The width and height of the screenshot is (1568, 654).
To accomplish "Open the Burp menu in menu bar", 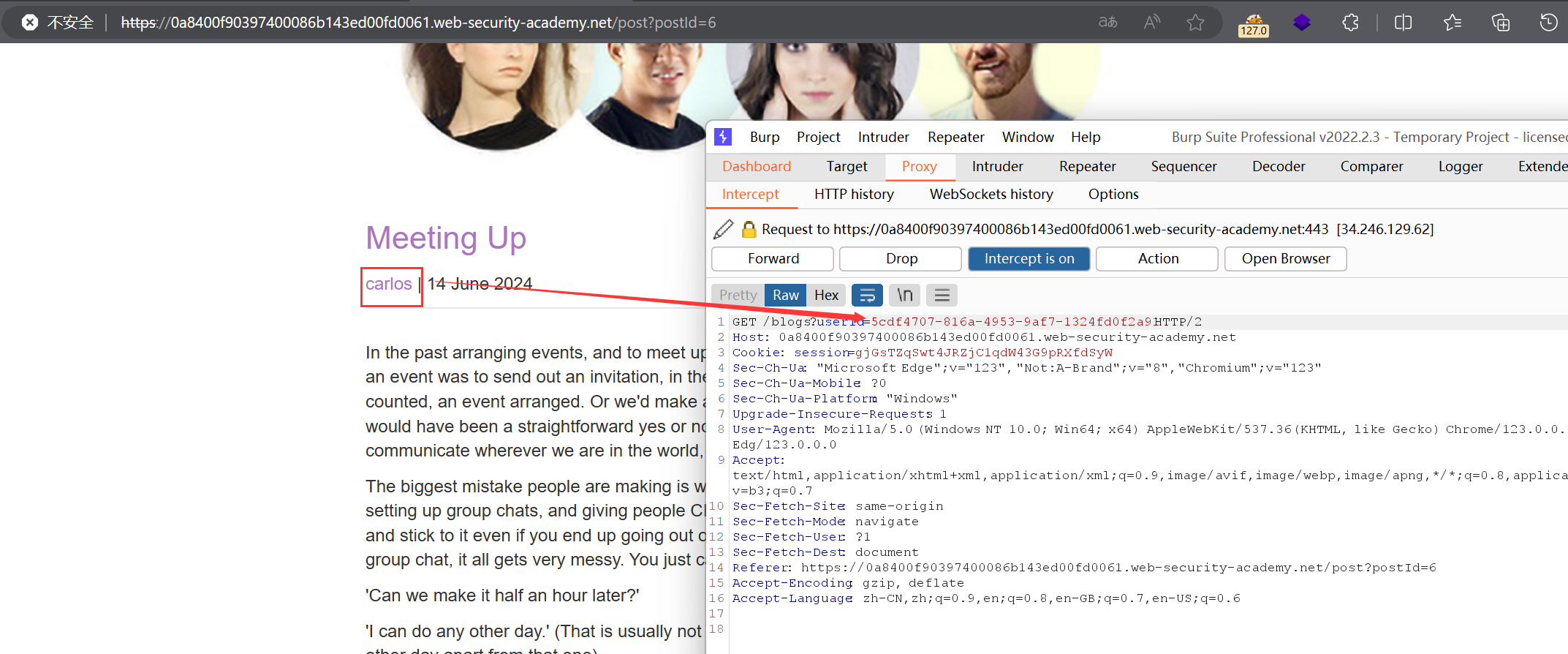I will (764, 138).
